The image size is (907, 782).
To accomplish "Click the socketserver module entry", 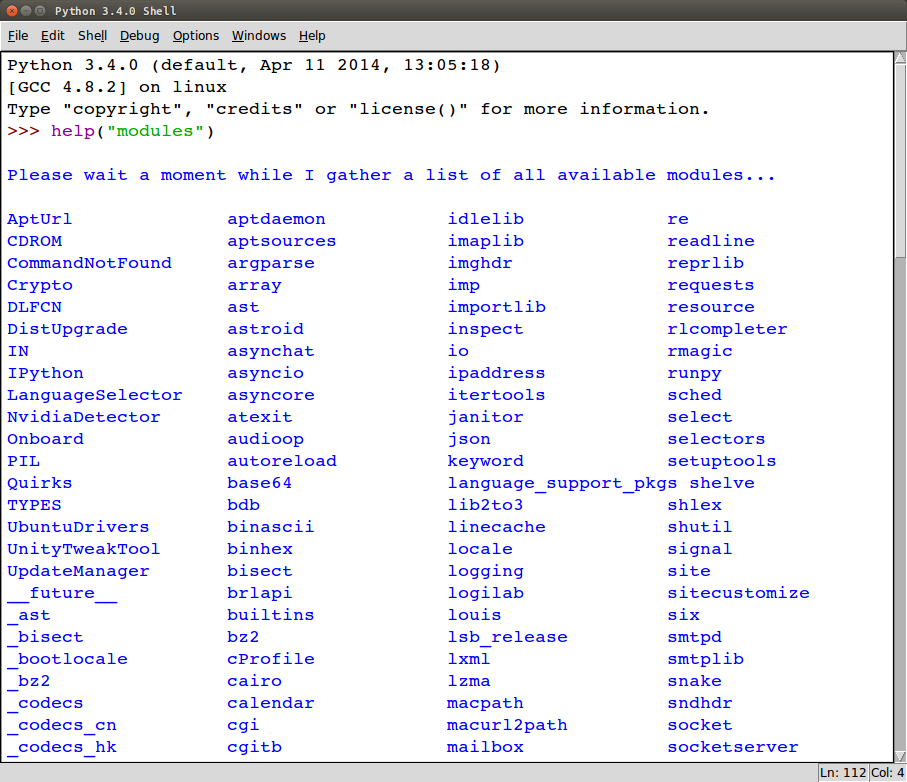I will pos(732,747).
